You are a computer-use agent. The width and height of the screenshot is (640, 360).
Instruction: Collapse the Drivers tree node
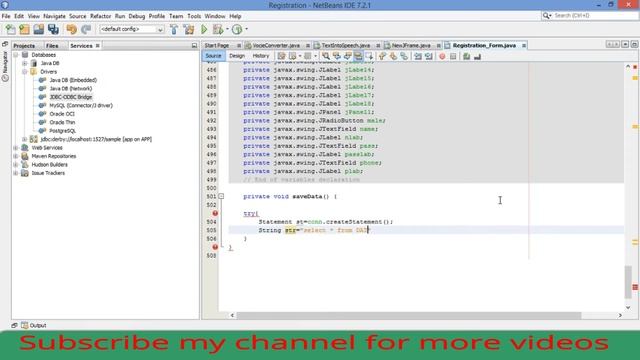point(24,72)
